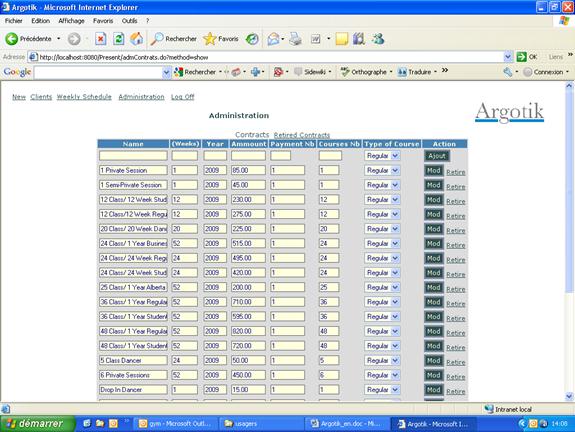This screenshot has width=575, height=432.
Task: Click the Google toolbar blue plus icon
Action: coord(255,72)
